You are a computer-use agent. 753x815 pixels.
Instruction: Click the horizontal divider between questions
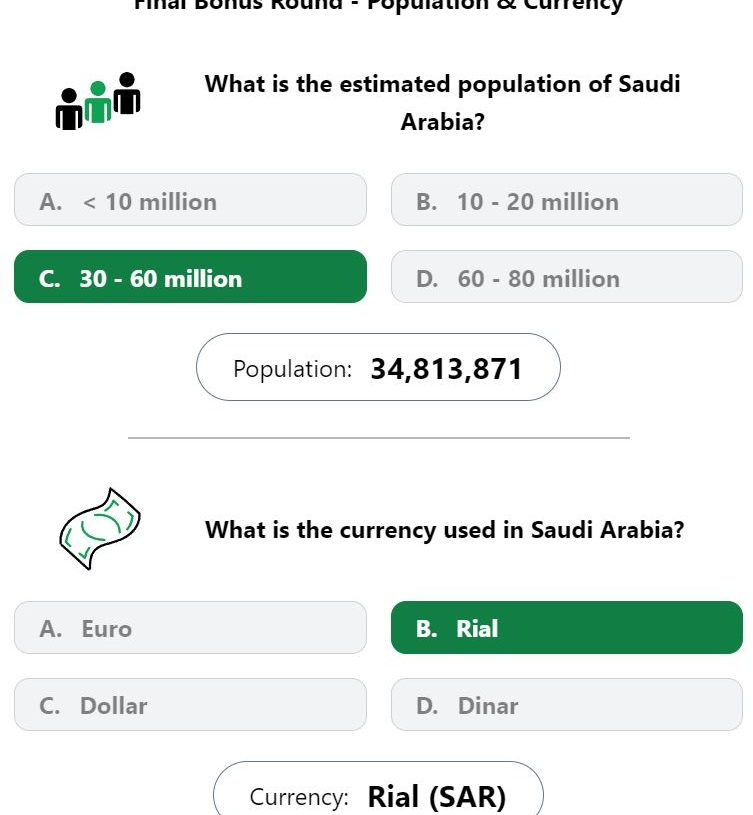(x=379, y=438)
